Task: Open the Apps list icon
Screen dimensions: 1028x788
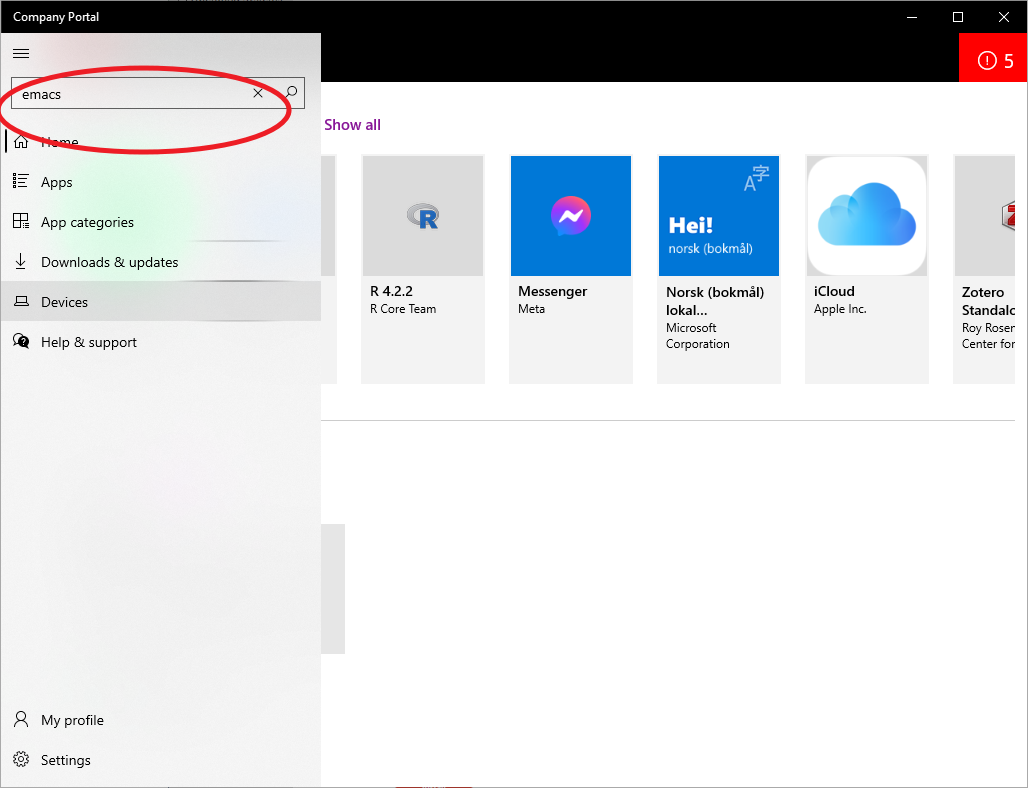Action: (21, 181)
